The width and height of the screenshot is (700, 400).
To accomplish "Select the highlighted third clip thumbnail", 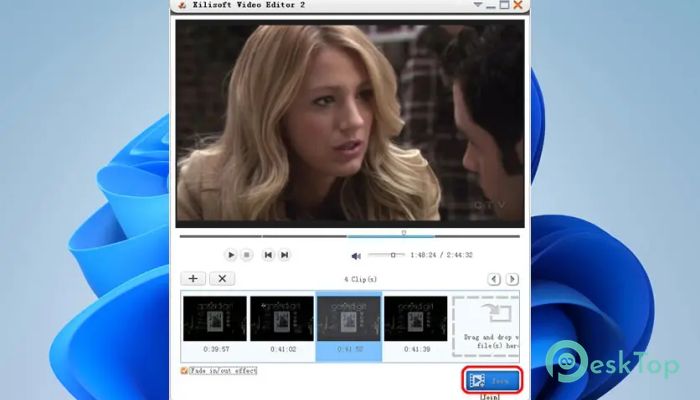I will [x=349, y=319].
